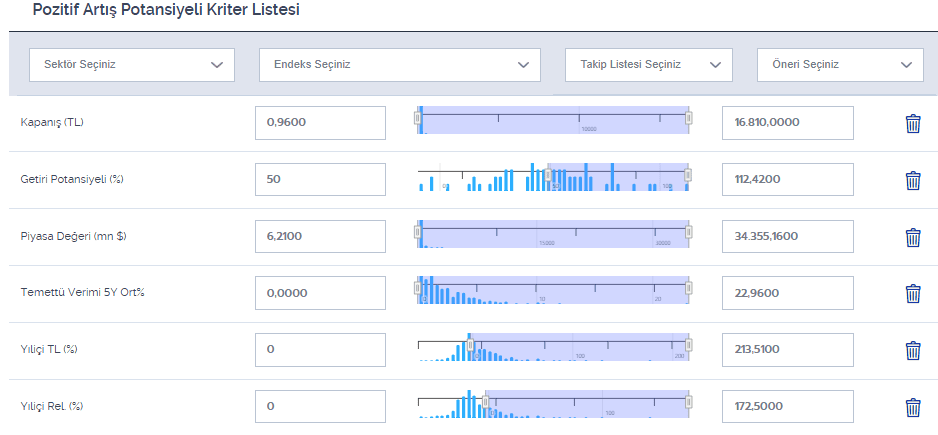Click the Kapanış minimum value field 0,9600
The image size is (938, 435).
[x=320, y=123]
